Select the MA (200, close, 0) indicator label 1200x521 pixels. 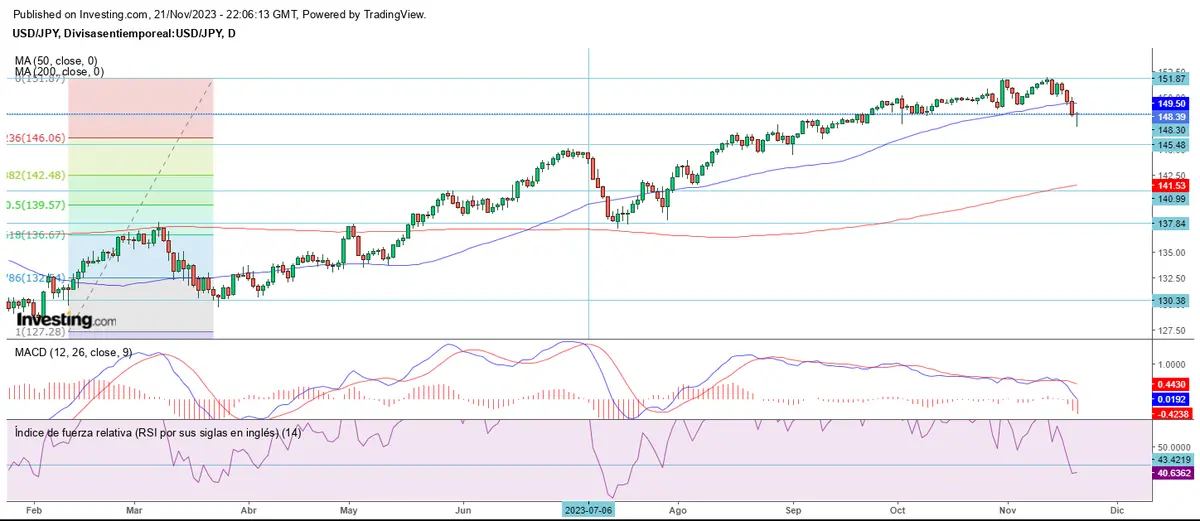tap(59, 72)
